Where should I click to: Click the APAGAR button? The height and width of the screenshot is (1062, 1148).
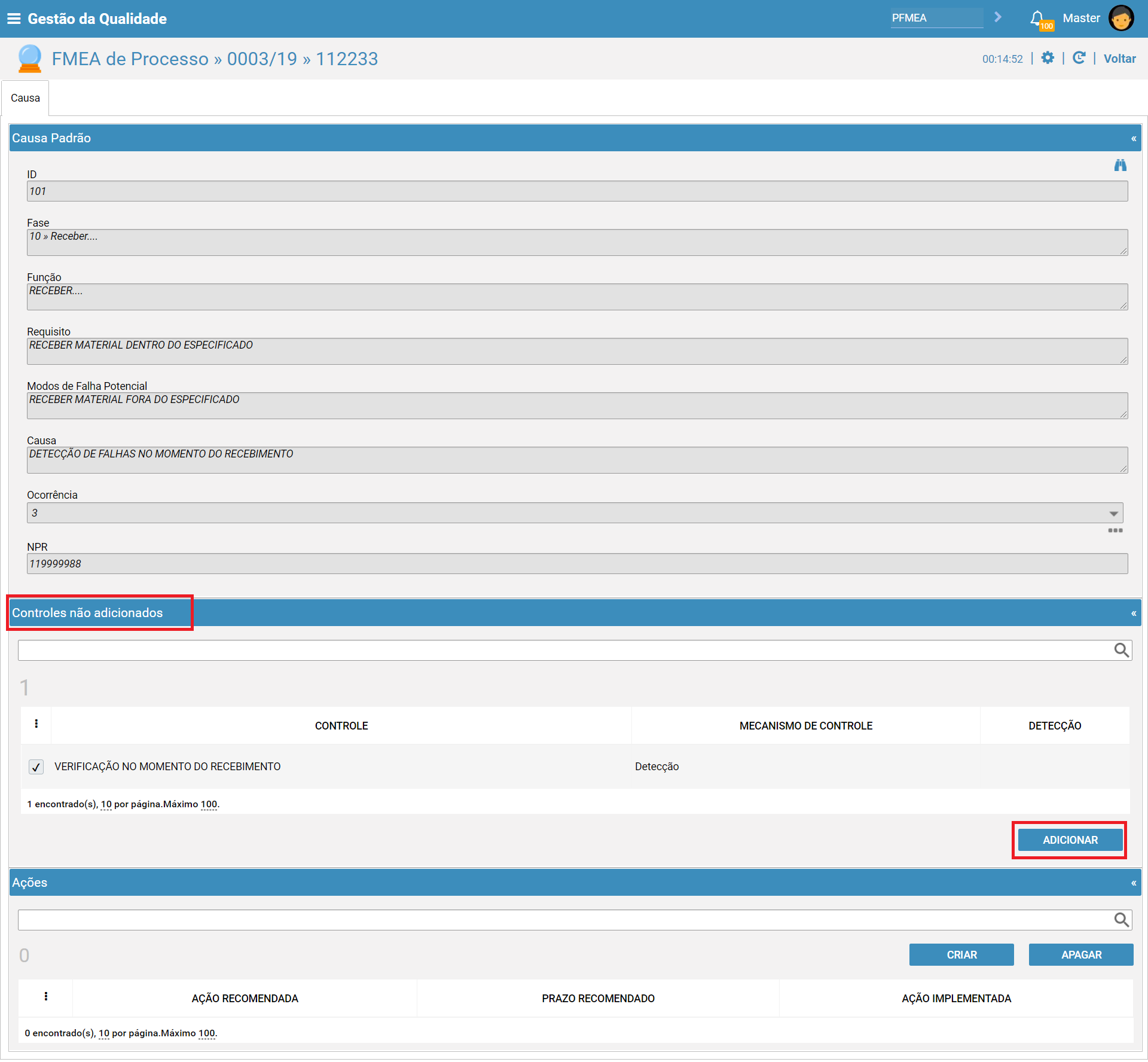(1081, 955)
